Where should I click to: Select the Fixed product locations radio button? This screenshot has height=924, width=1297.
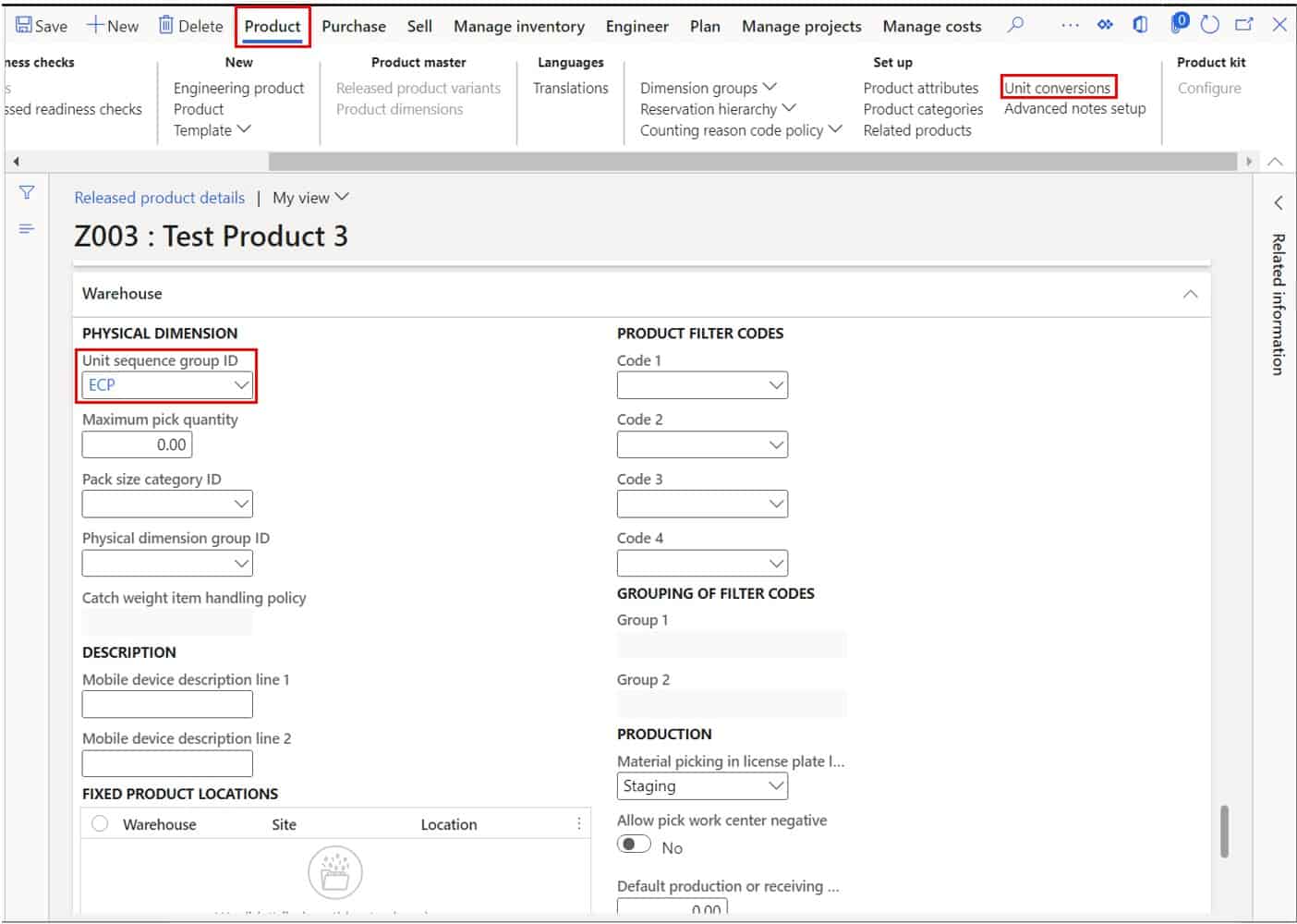(100, 823)
